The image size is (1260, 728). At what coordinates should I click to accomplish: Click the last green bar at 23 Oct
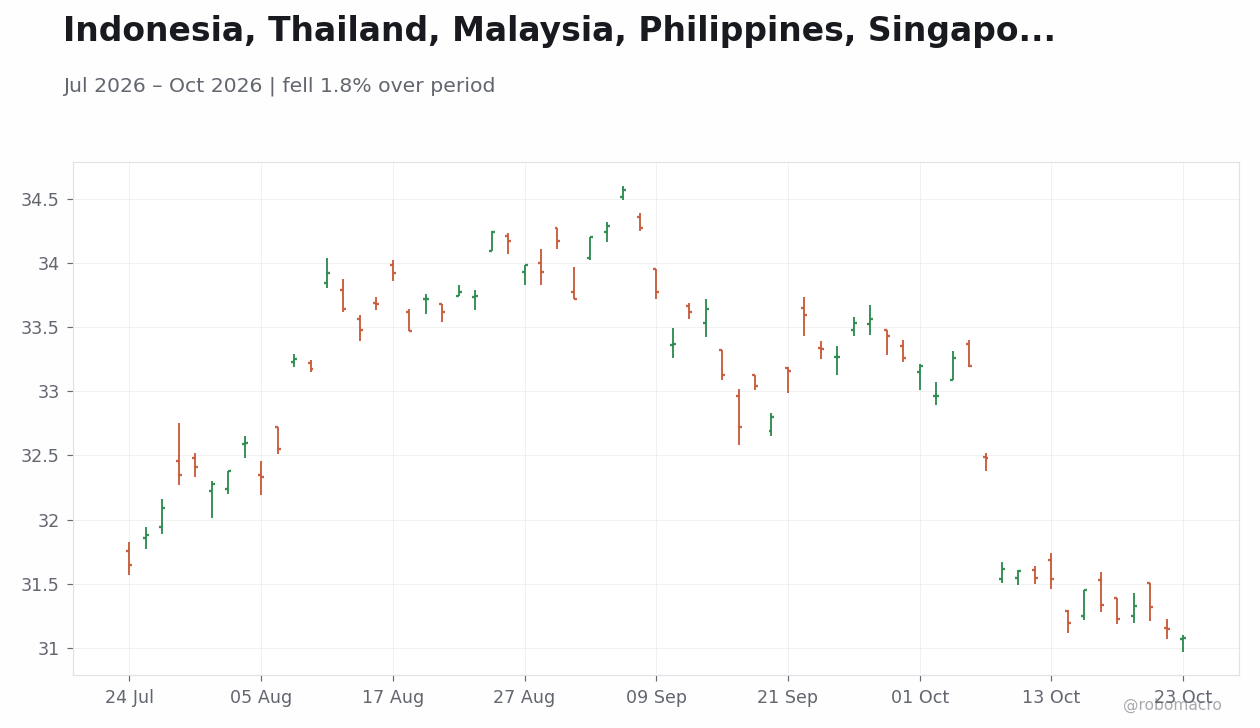pyautogui.click(x=1183, y=643)
